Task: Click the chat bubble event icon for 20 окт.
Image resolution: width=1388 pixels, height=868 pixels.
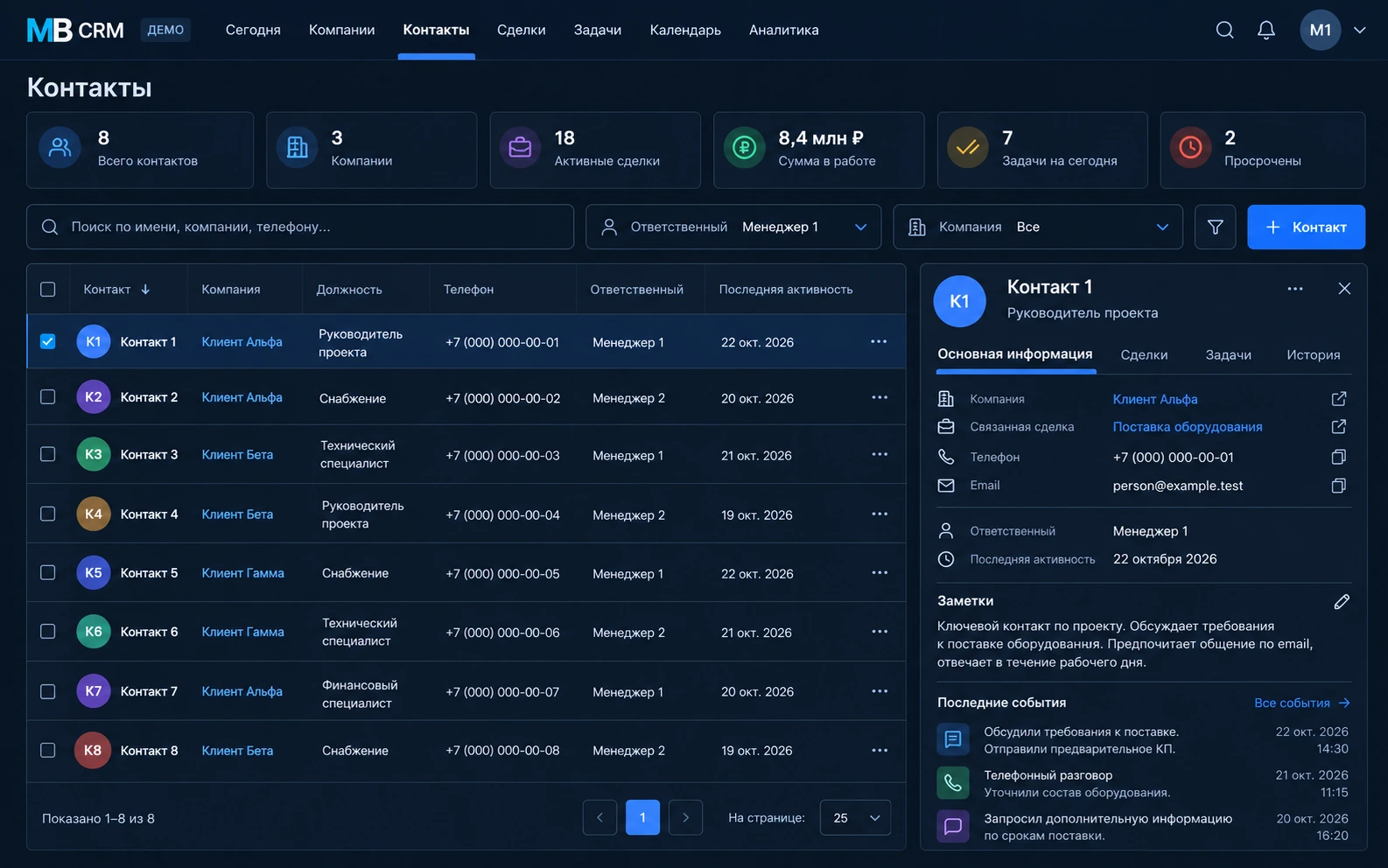Action: [953, 826]
